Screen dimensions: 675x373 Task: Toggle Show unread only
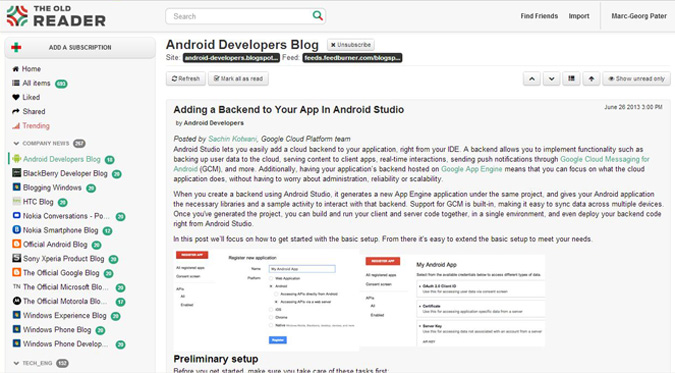[x=636, y=79]
